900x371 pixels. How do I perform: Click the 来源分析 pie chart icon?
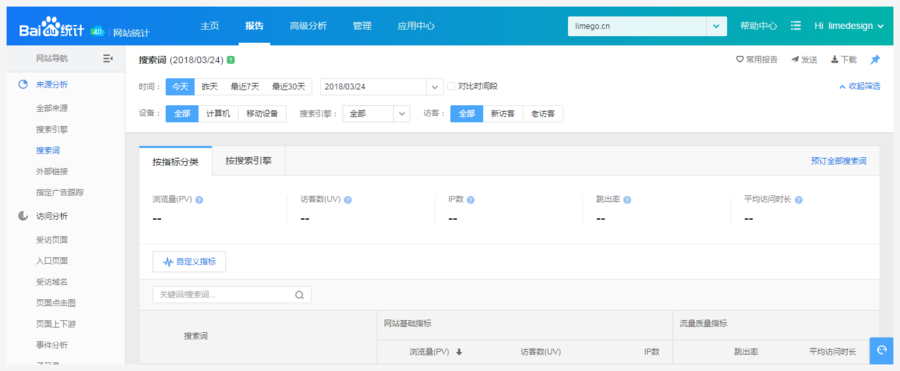click(x=23, y=84)
